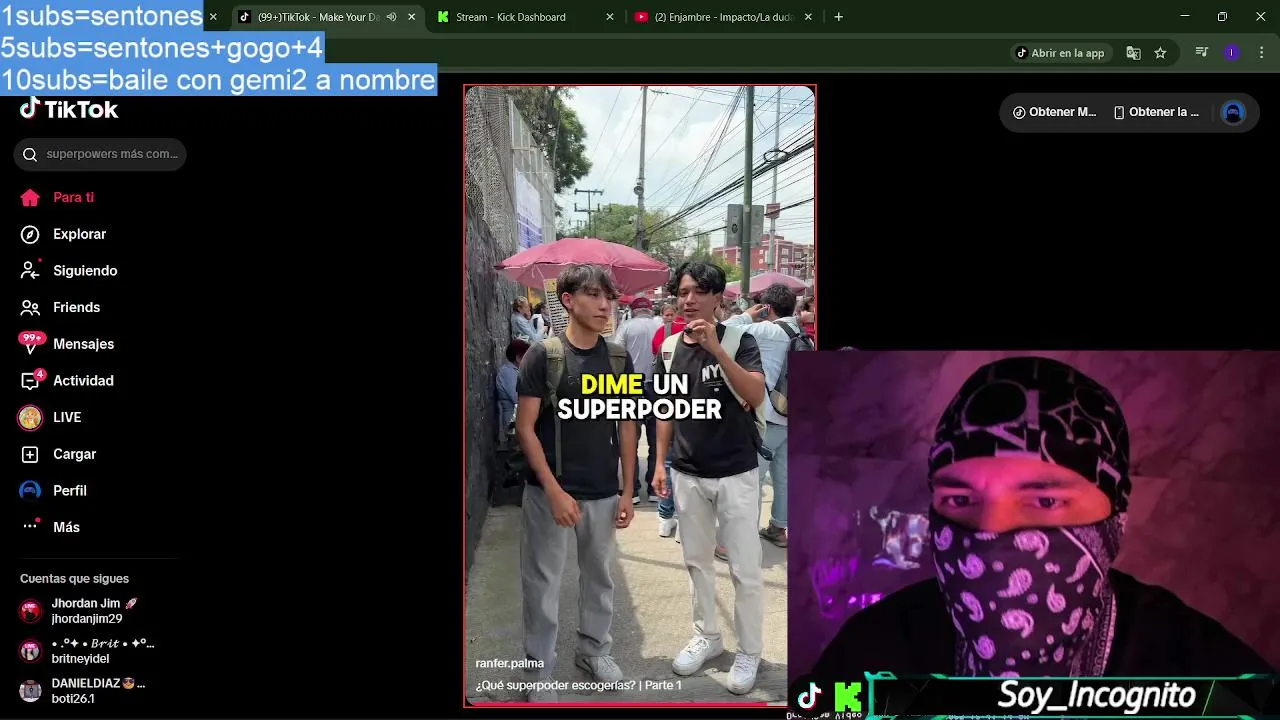Click Obtener M... button

coord(1054,112)
